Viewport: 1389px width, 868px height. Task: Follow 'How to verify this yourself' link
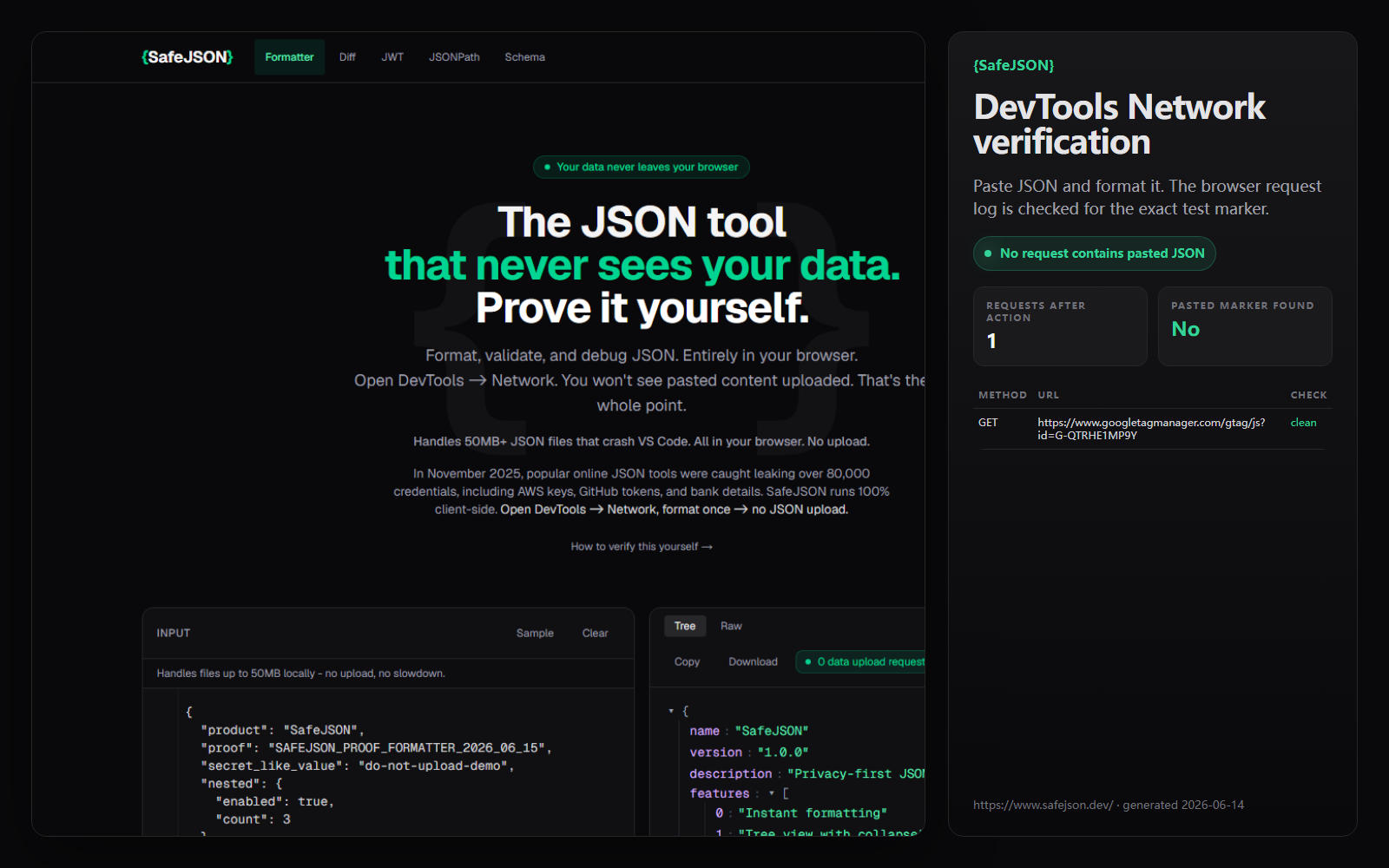642,547
